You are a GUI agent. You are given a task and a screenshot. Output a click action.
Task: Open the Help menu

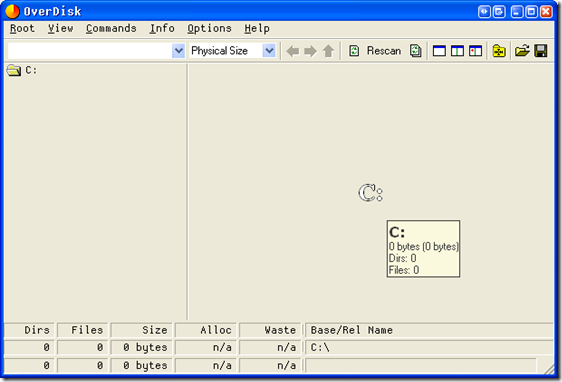pos(257,28)
